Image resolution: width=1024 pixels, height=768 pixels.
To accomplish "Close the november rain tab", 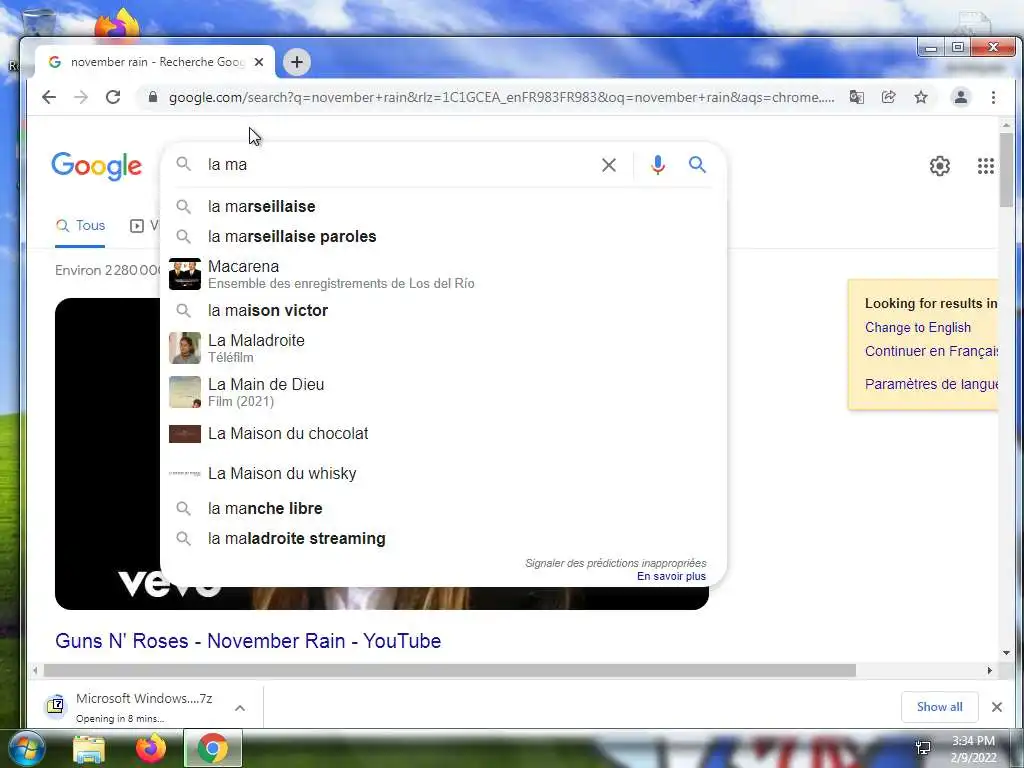I will pyautogui.click(x=259, y=62).
